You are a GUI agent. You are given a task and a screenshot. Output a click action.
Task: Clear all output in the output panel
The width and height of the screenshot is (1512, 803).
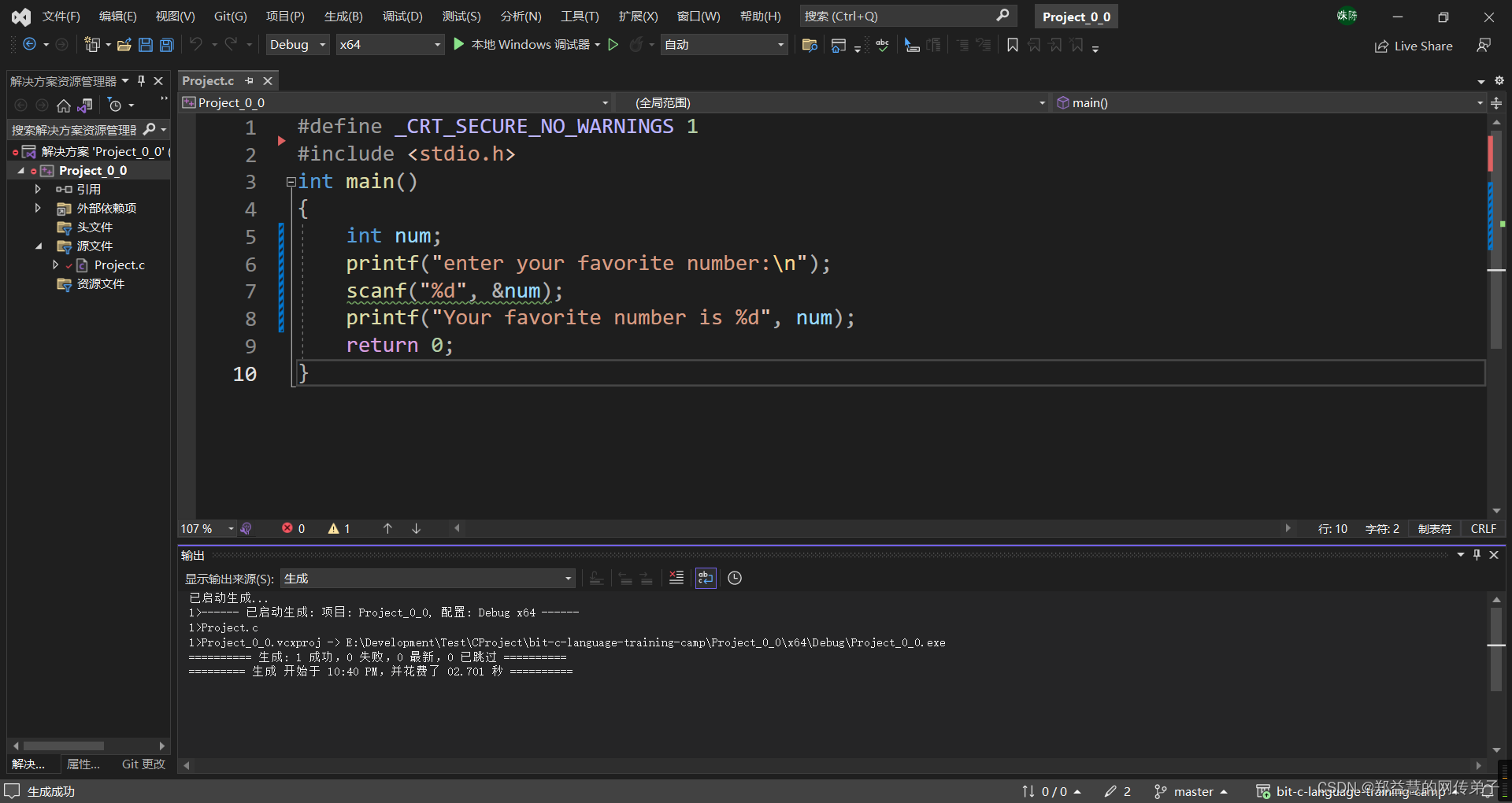pyautogui.click(x=676, y=578)
